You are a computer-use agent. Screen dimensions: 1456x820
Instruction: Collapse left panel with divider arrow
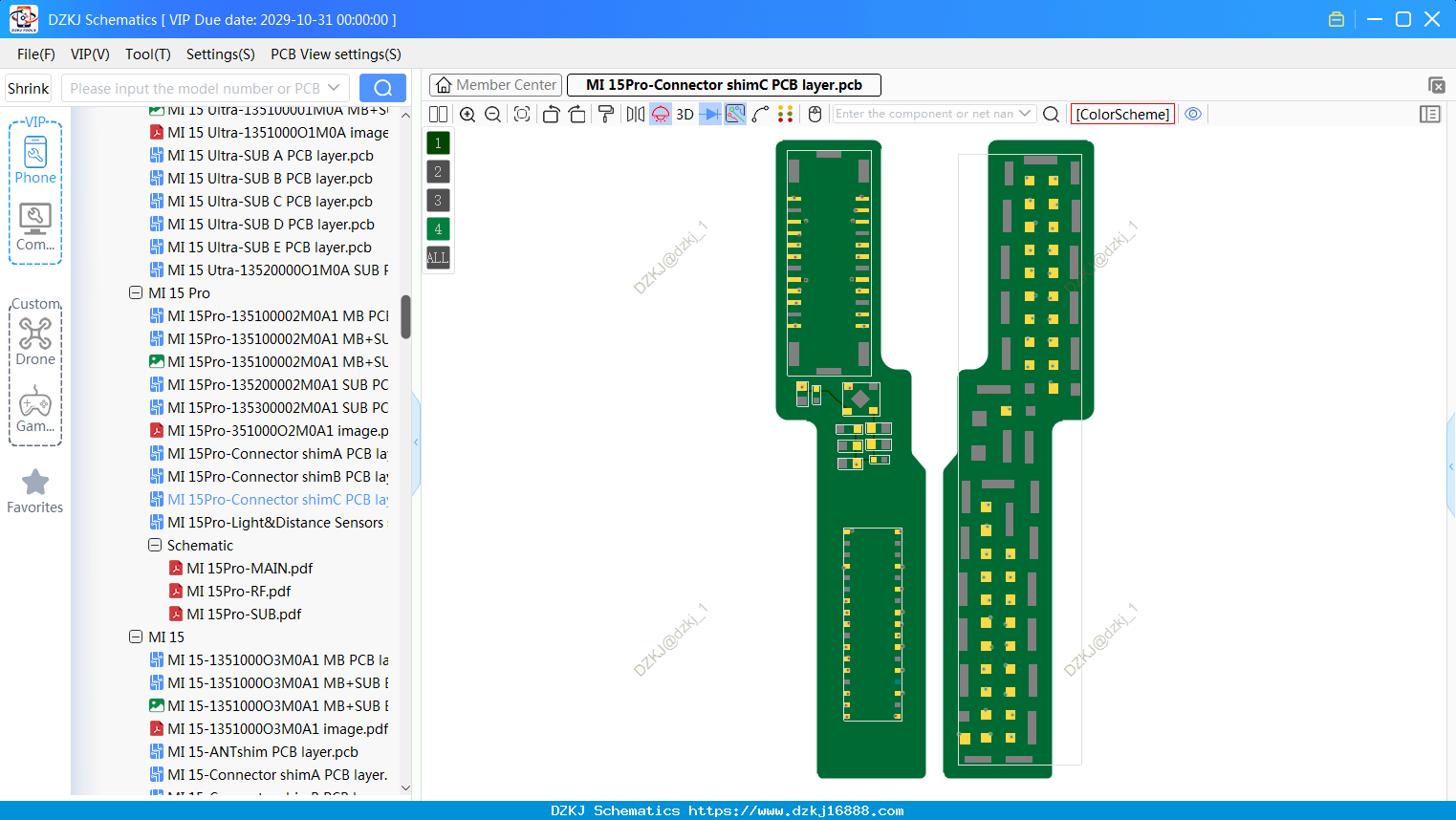(x=416, y=442)
